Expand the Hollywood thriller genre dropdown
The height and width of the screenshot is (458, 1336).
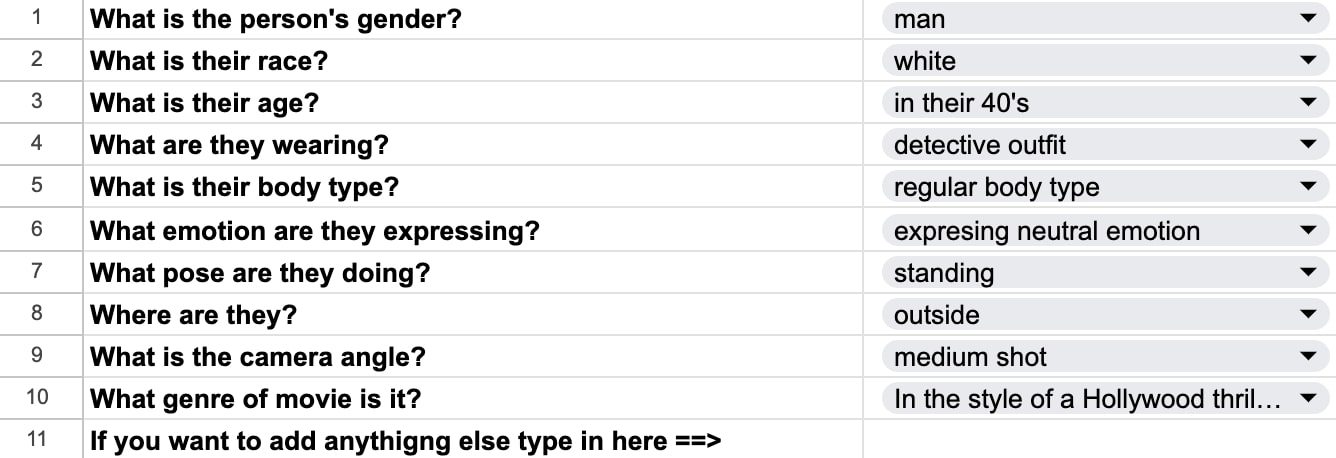1307,399
